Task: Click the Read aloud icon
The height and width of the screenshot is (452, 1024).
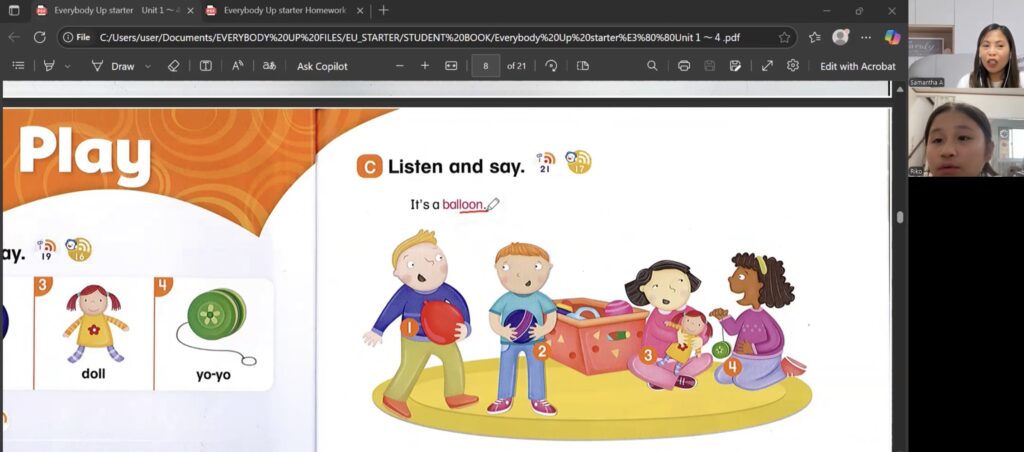Action: click(x=237, y=66)
